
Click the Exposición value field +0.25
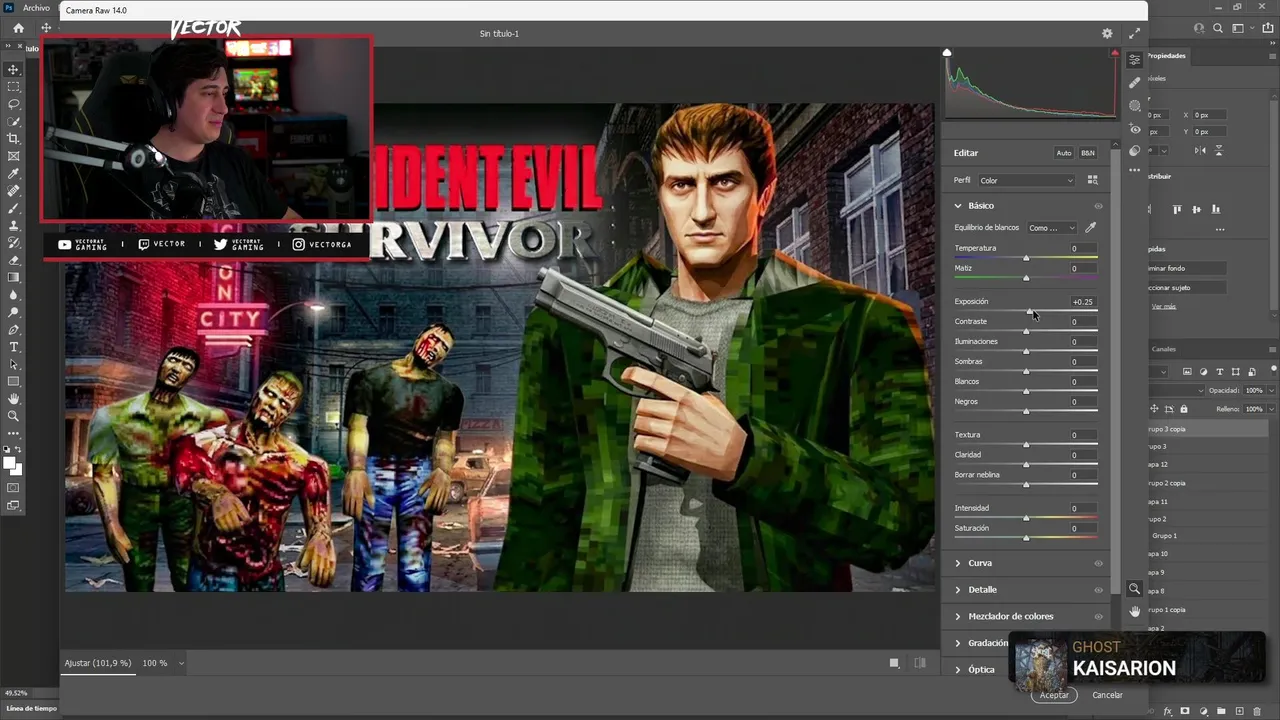click(1082, 301)
